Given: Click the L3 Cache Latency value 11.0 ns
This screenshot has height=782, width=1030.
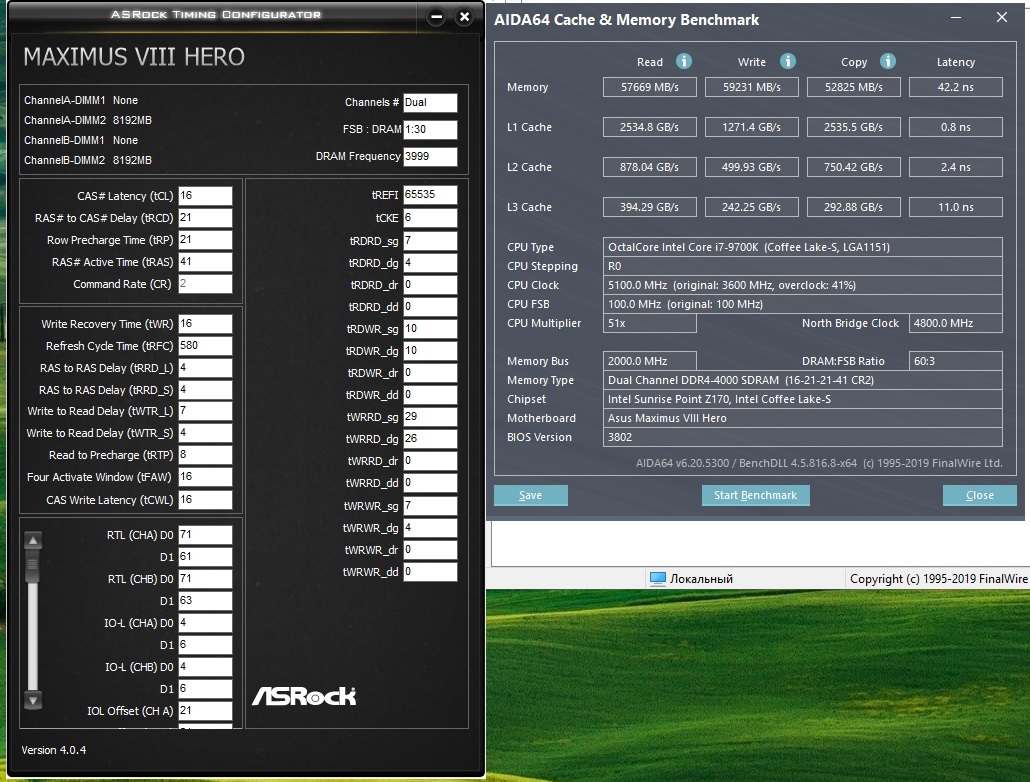Looking at the screenshot, I should [x=956, y=207].
